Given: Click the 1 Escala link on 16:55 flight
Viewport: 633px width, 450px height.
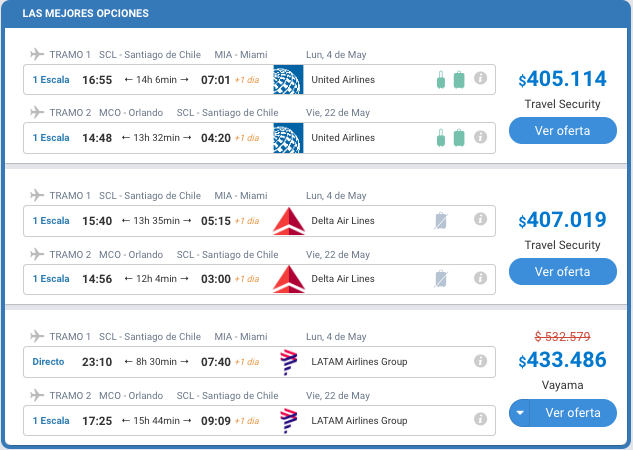Looking at the screenshot, I should [x=51, y=80].
